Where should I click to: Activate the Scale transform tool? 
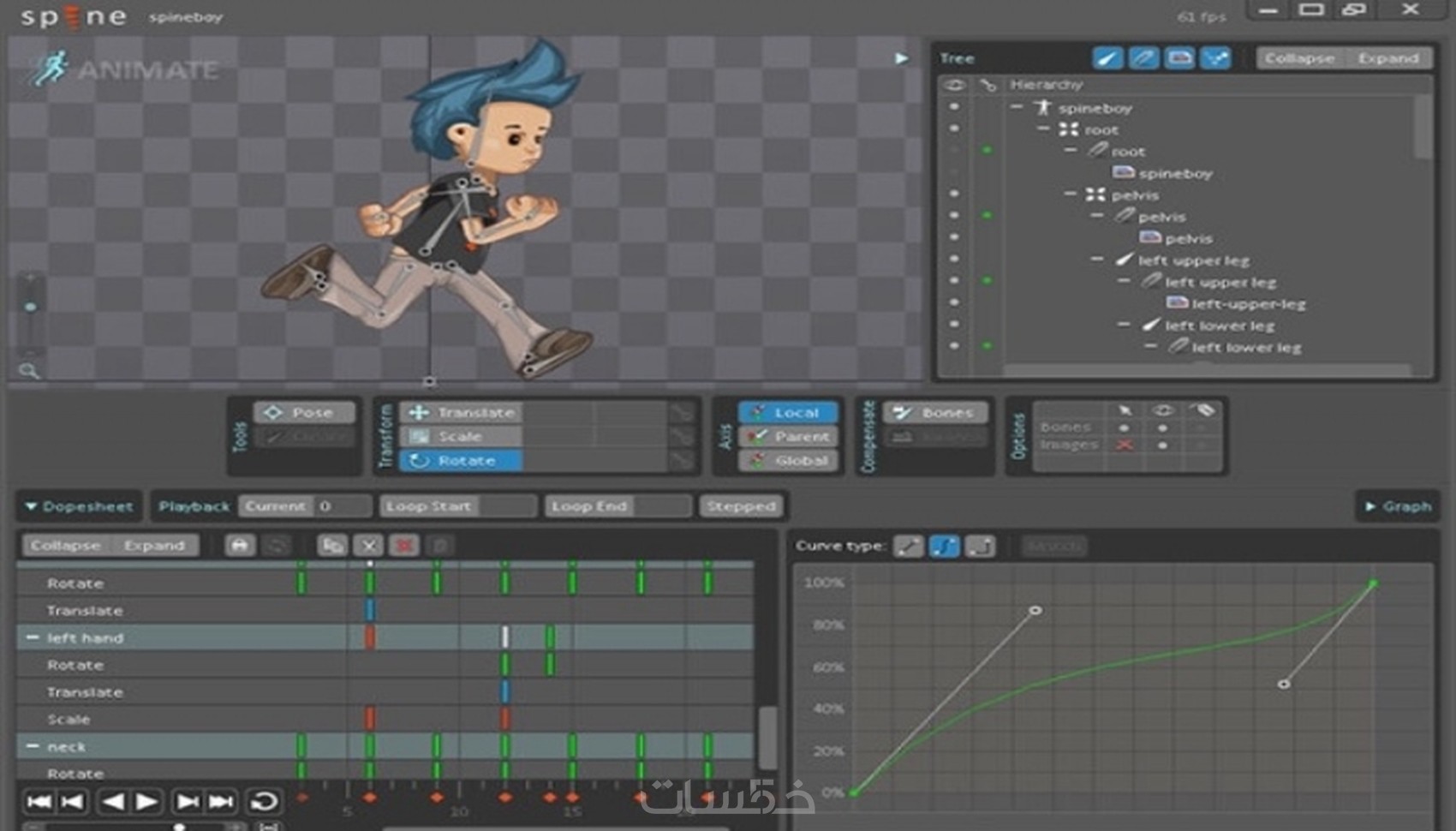(462, 436)
